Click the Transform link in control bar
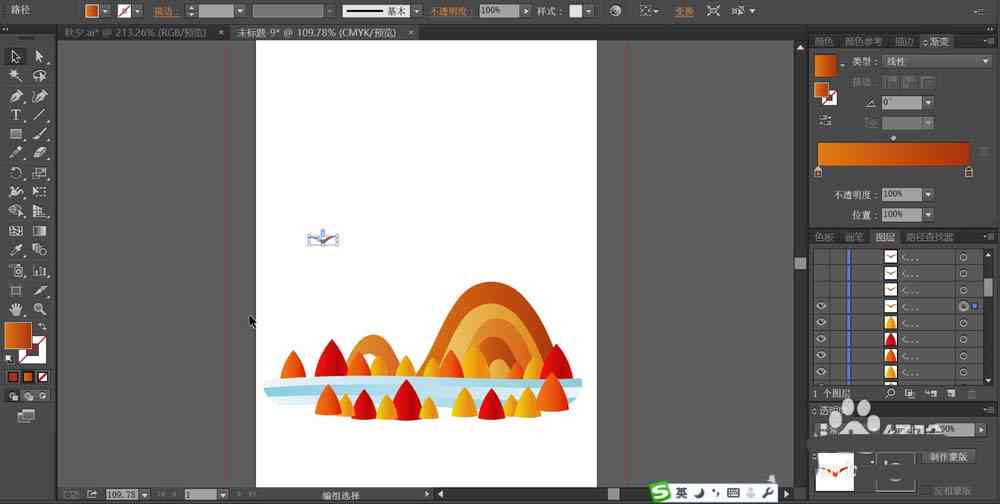The image size is (1000, 504). tap(684, 11)
